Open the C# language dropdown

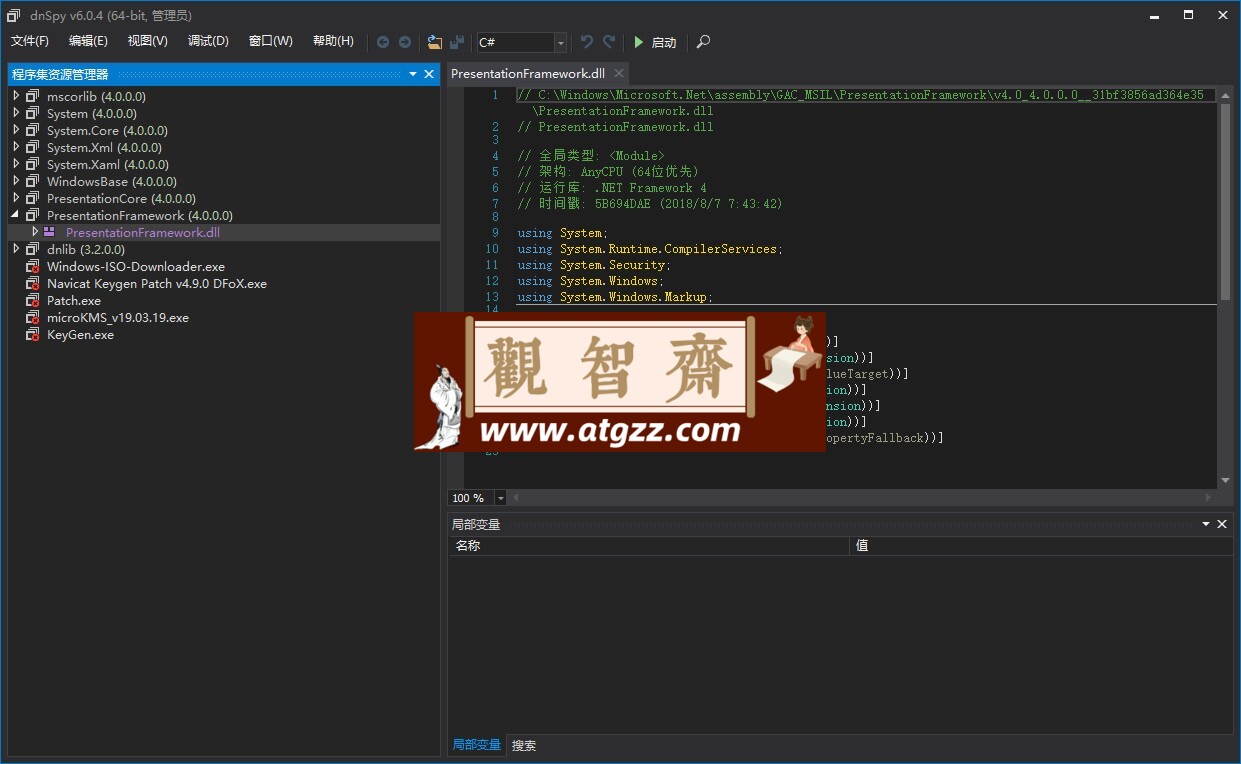pos(560,42)
